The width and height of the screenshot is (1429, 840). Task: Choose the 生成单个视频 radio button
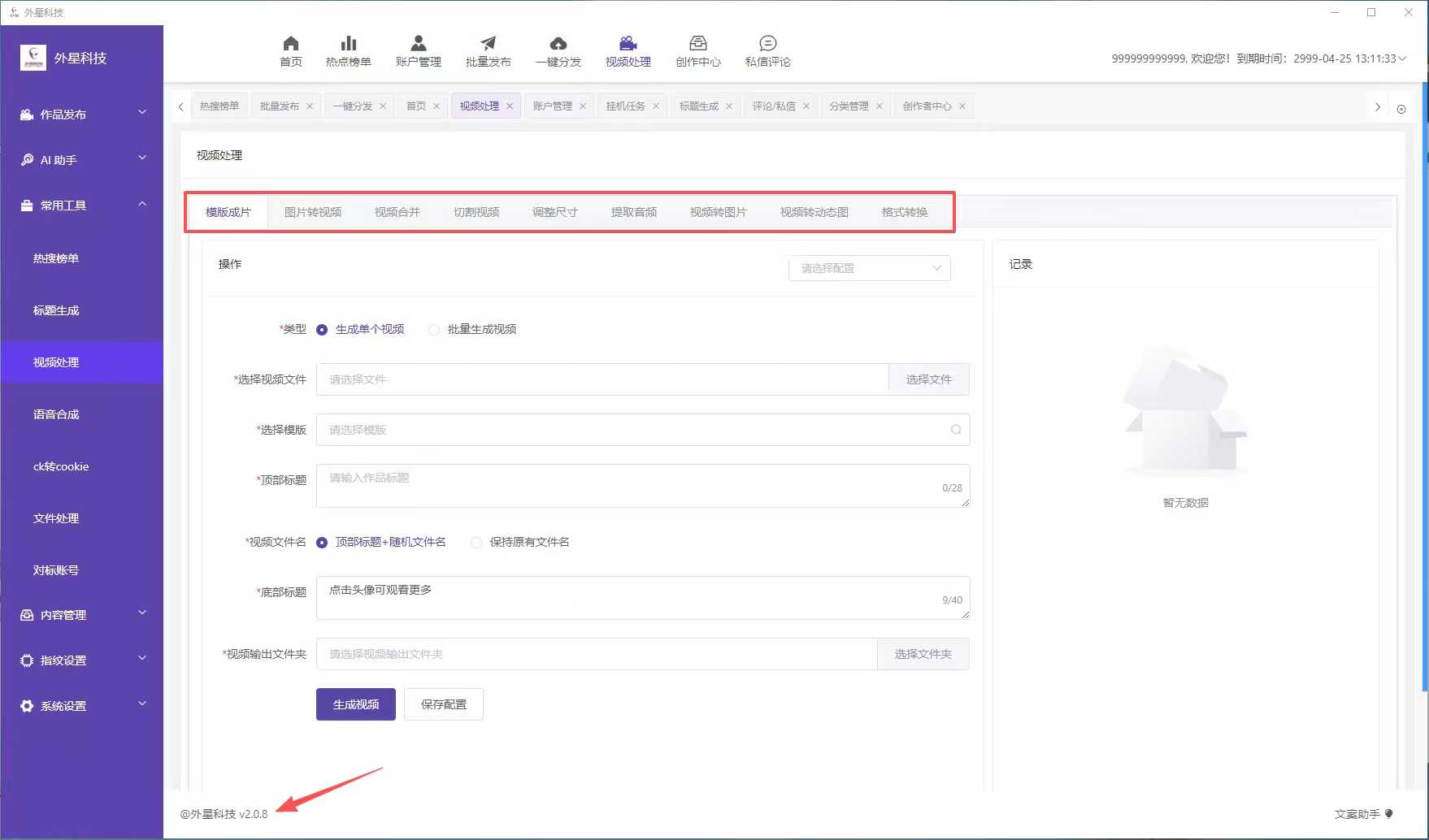[x=322, y=330]
